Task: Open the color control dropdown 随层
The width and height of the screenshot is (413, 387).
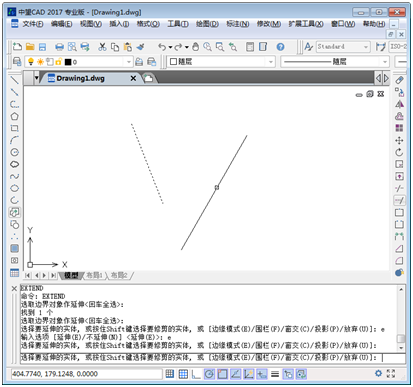Action: 221,62
